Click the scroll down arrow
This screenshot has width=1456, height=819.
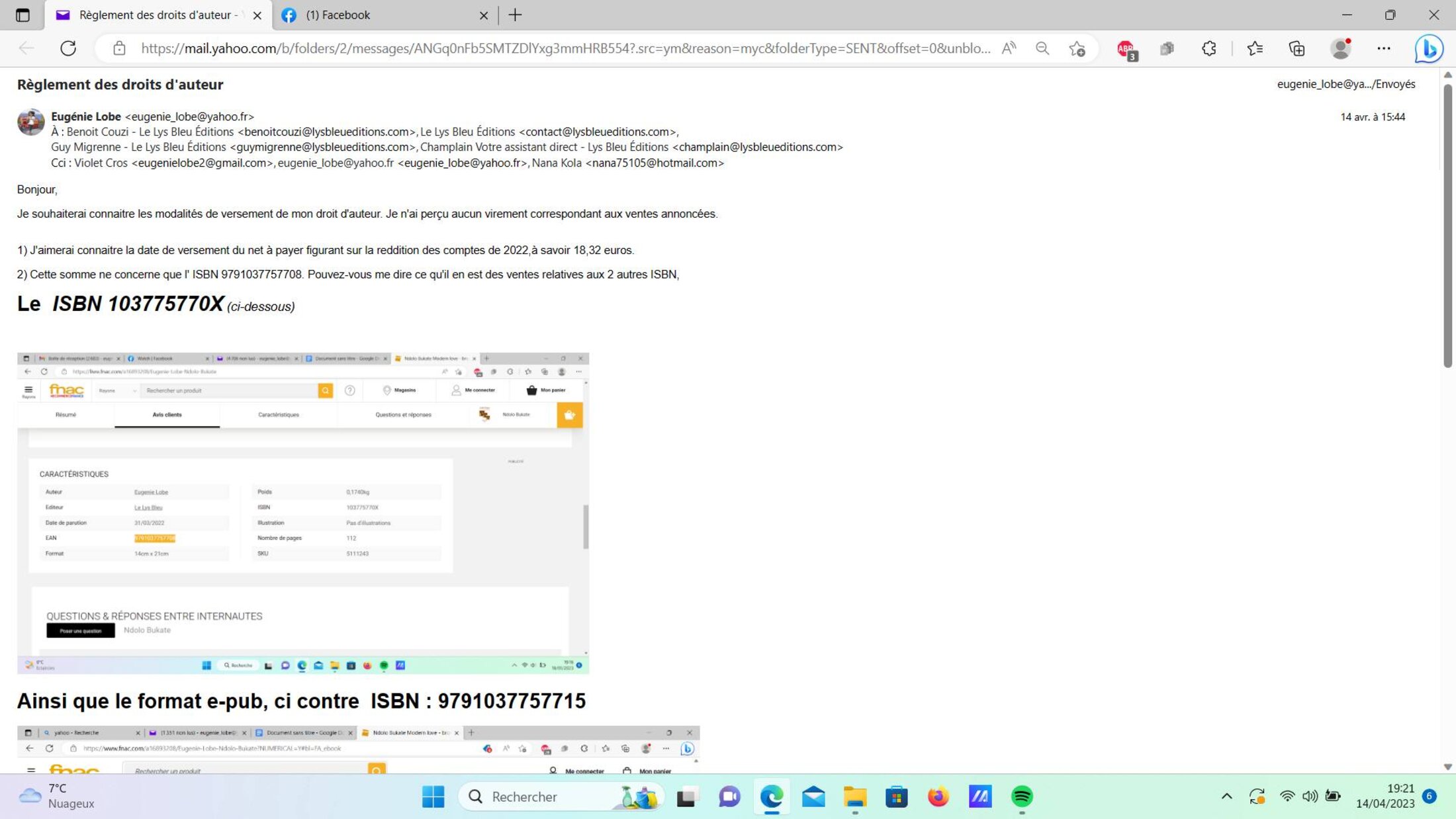tap(1447, 767)
